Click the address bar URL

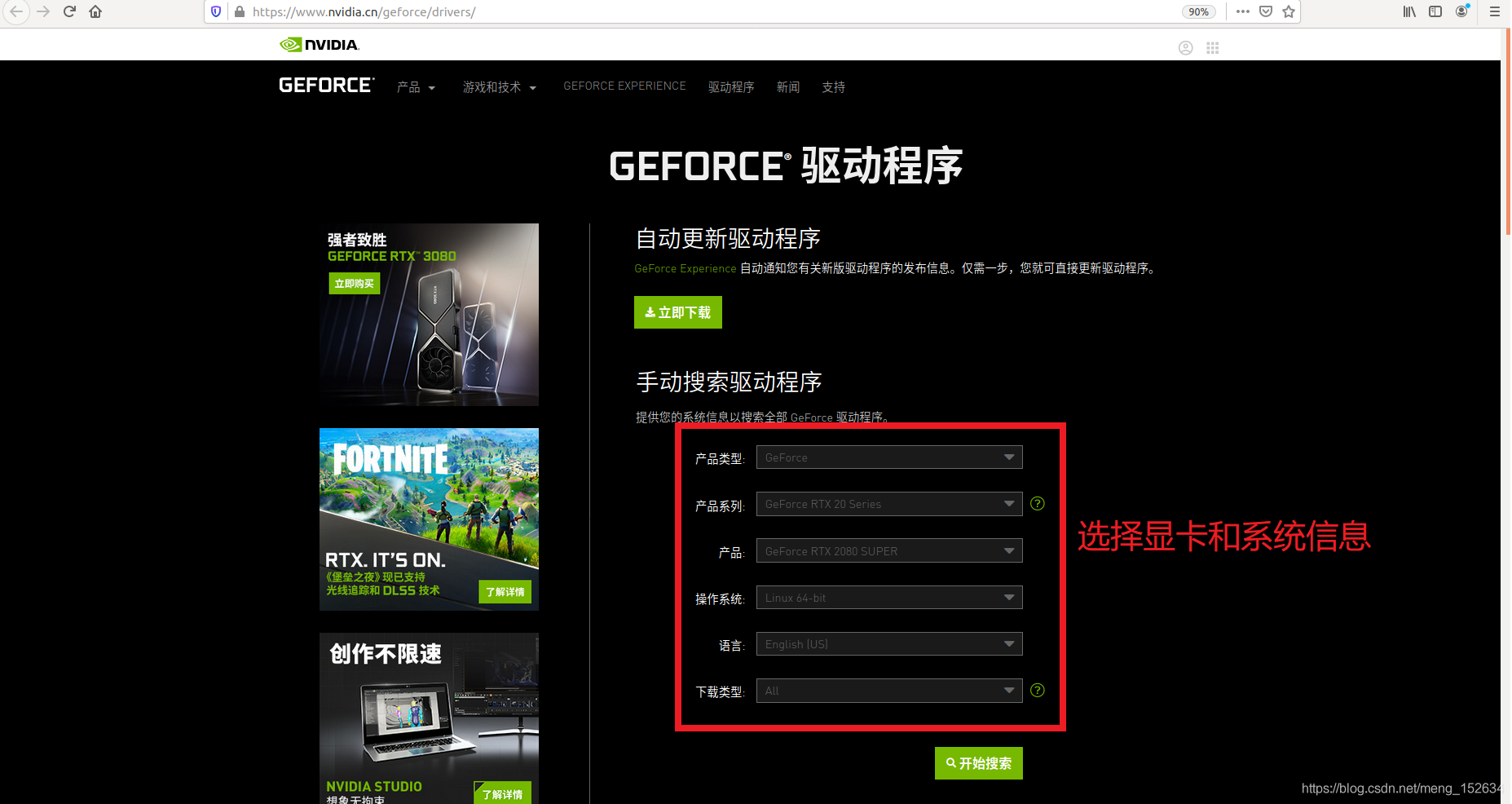click(364, 11)
